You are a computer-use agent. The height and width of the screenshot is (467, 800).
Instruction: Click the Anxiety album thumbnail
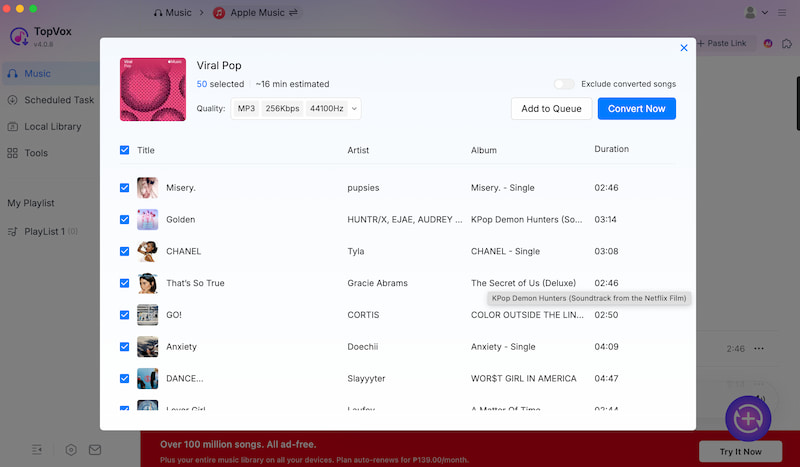(147, 347)
